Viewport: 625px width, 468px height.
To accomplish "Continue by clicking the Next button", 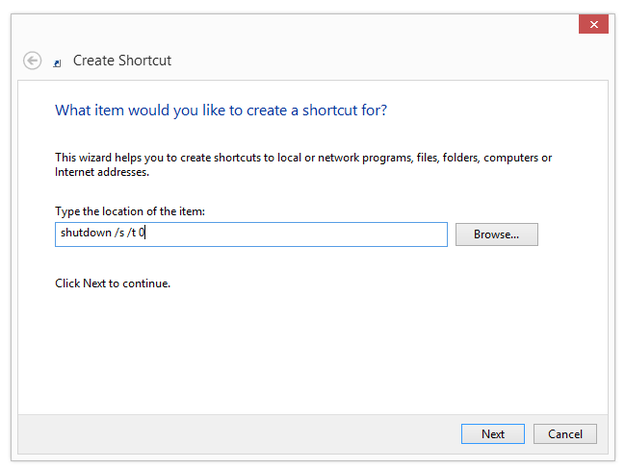I will pyautogui.click(x=493, y=434).
